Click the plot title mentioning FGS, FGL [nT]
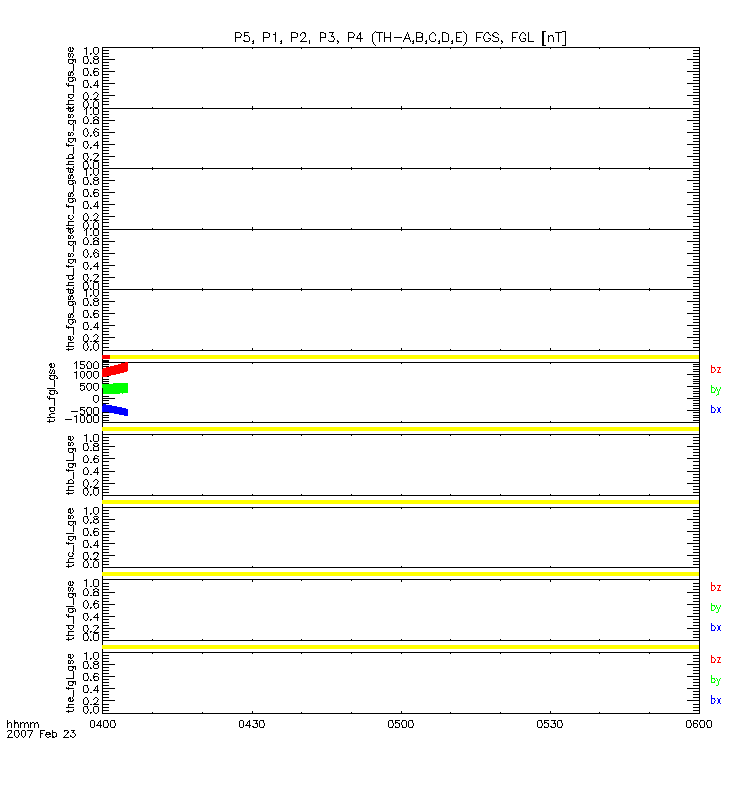Screen dimensions: 750x800 pyautogui.click(x=401, y=38)
